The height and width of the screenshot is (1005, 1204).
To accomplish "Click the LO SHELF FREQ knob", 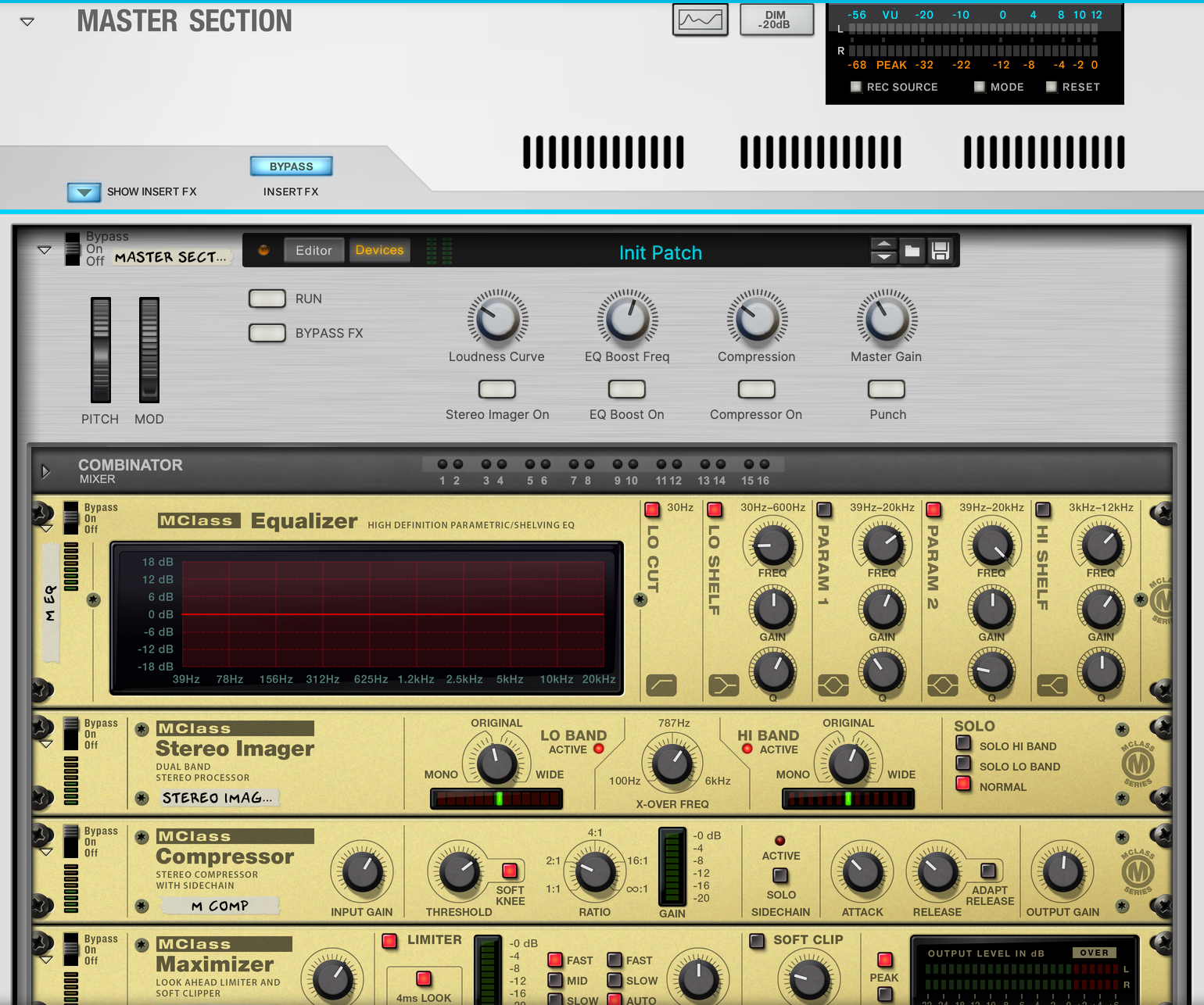I will 773,544.
